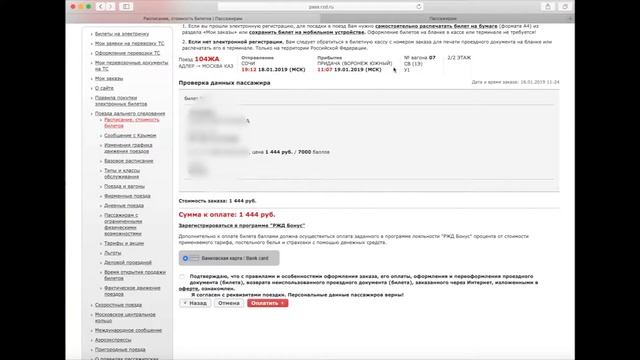Add a new tab with plus icon
The height and width of the screenshot is (360, 640).
click(x=570, y=18)
